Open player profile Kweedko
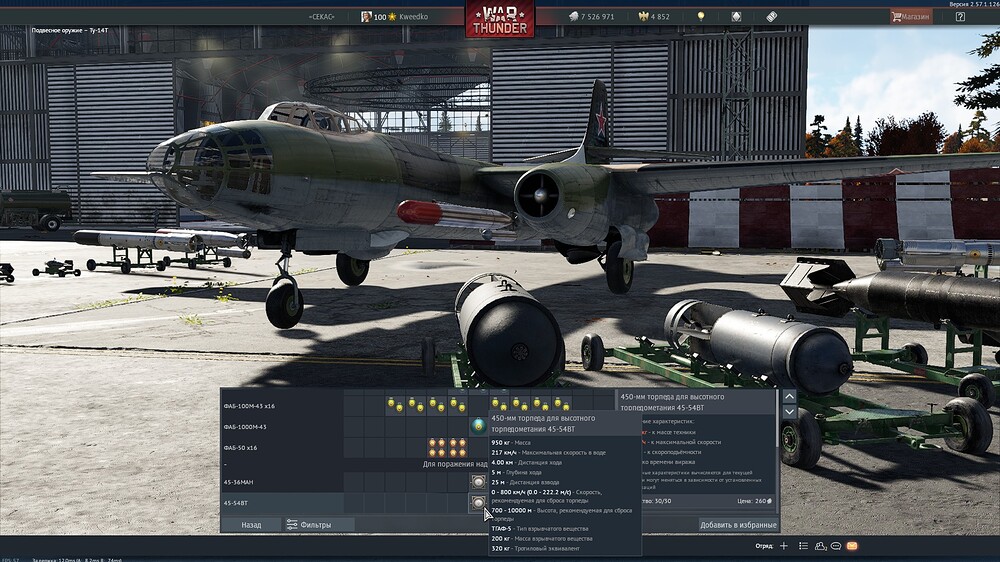This screenshot has height=562, width=1000. tap(413, 17)
